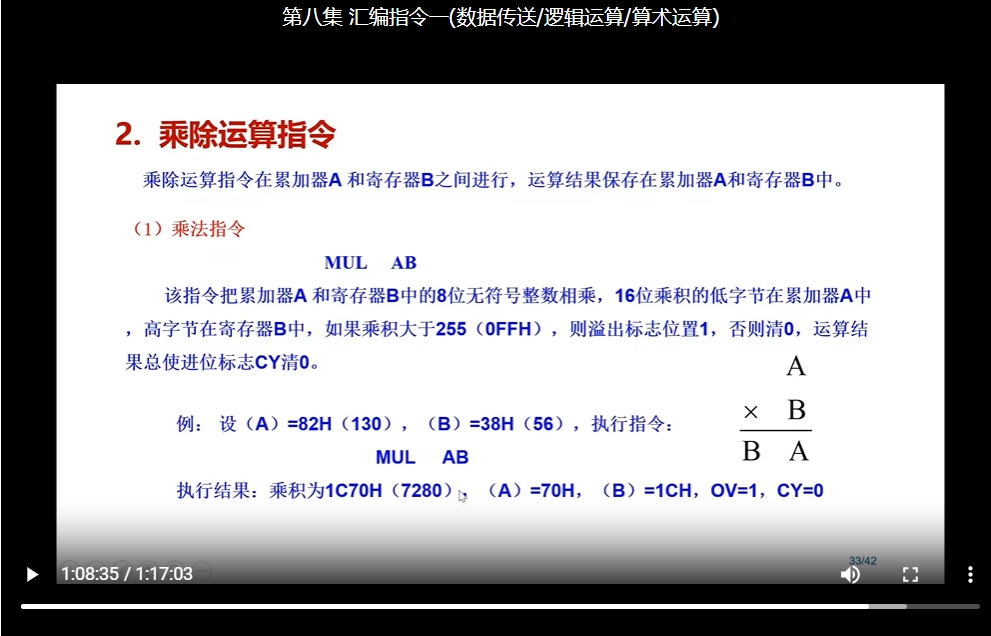Screen dimensions: 991x636
Task: Click the slide heading 2. 乘除运算指令
Action: [225, 134]
